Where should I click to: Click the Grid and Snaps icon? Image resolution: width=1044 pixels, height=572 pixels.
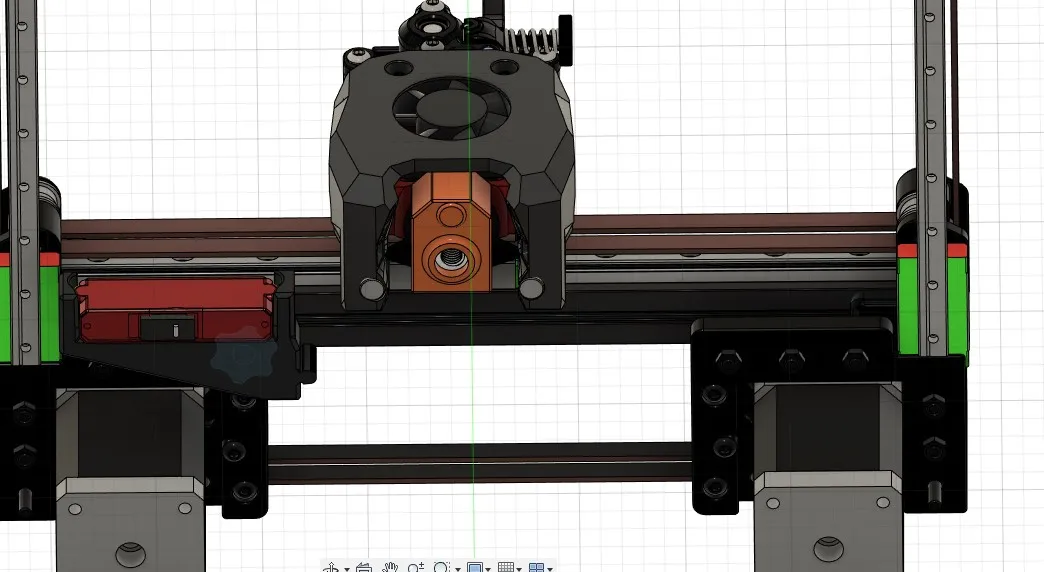pos(505,567)
